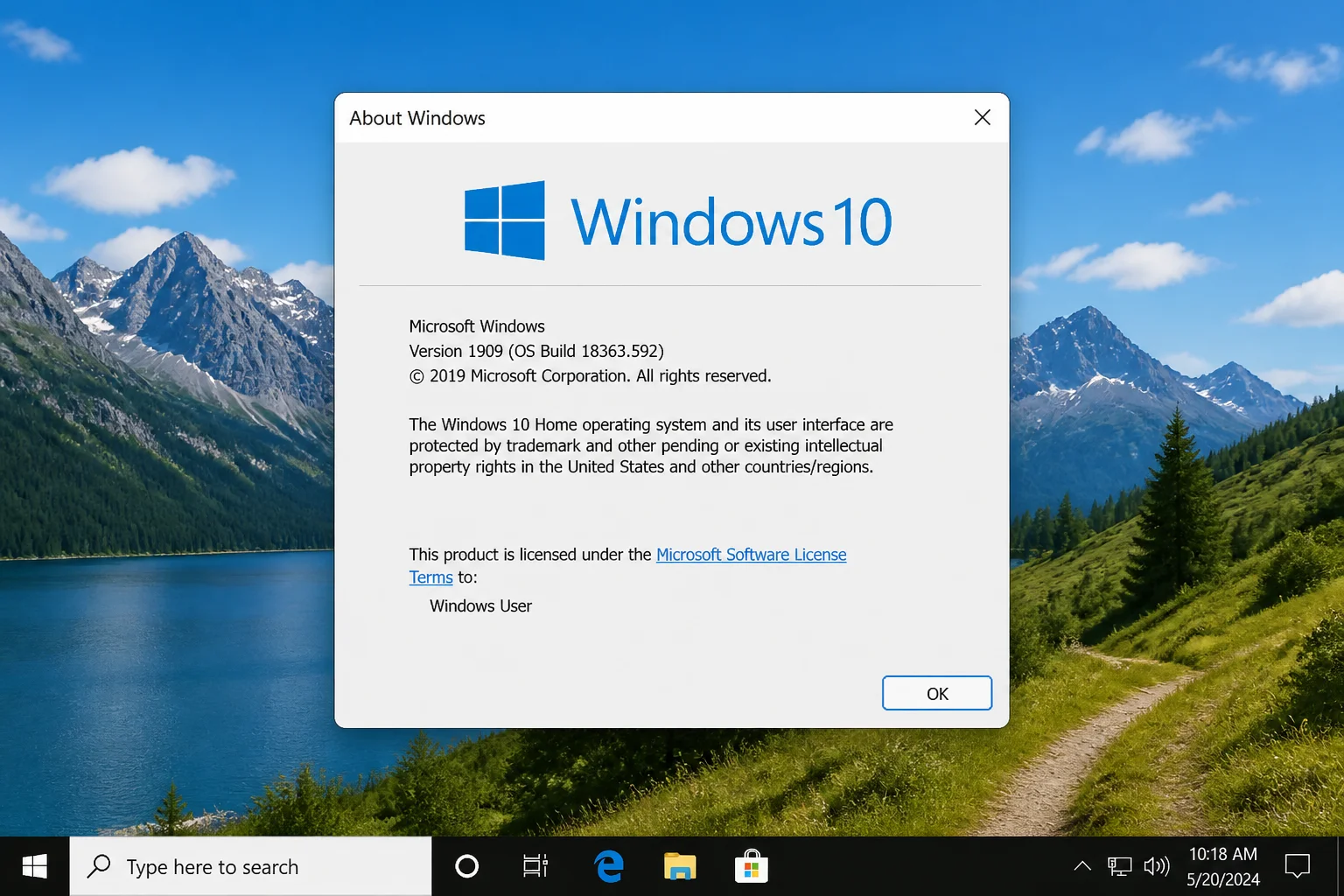Open Cortana circle icon on taskbar

467,866
